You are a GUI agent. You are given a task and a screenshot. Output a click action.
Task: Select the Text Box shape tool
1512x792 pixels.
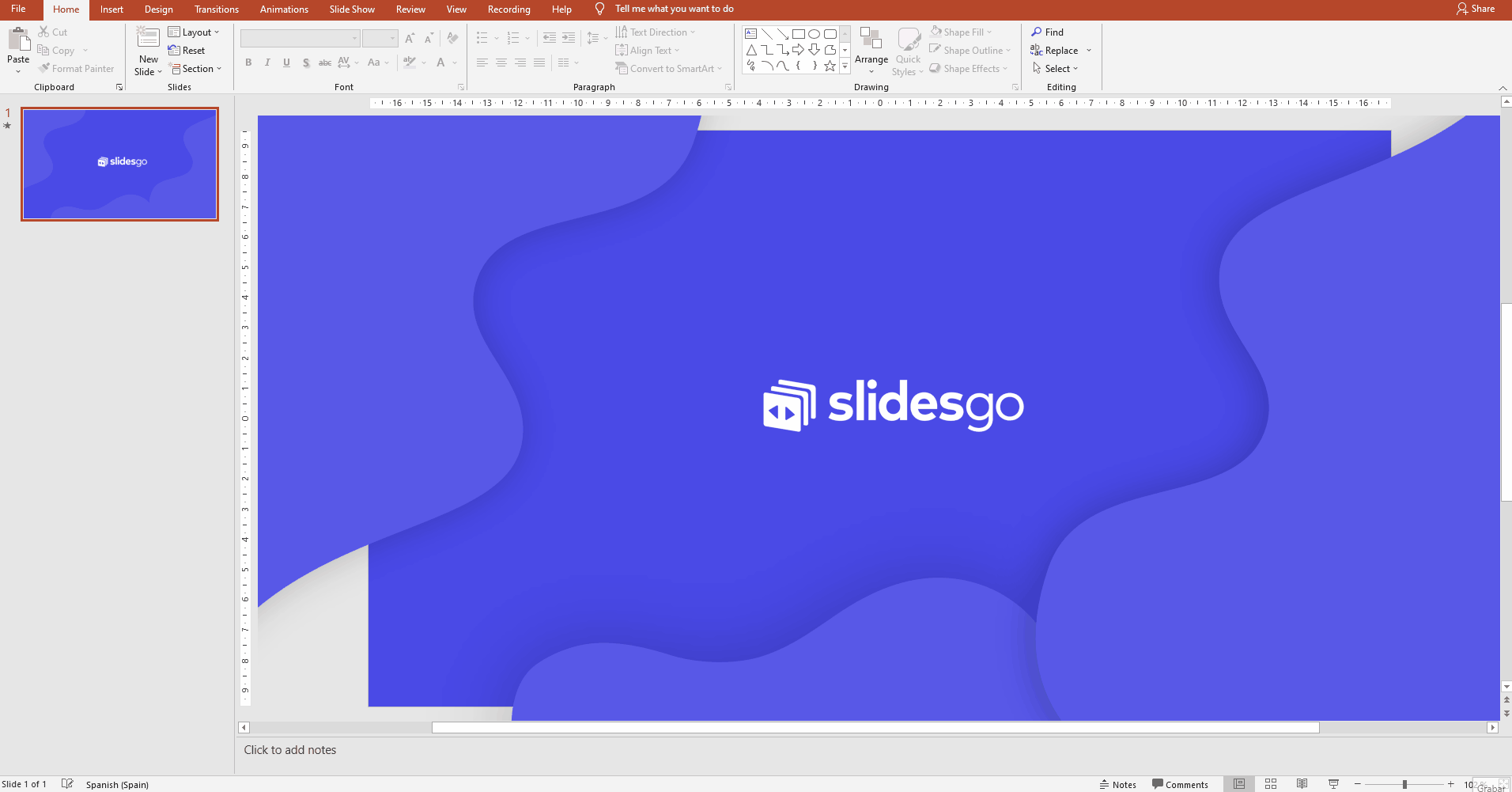[x=750, y=33]
